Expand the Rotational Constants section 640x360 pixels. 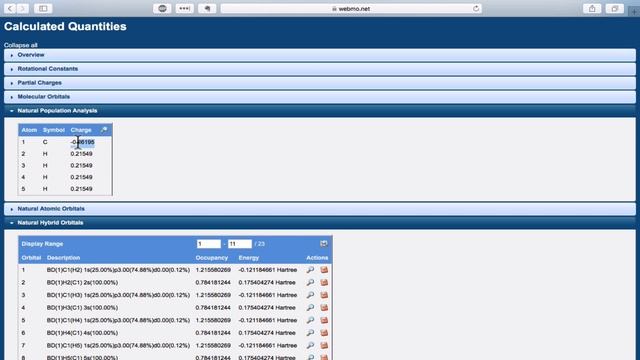pyautogui.click(x=320, y=69)
